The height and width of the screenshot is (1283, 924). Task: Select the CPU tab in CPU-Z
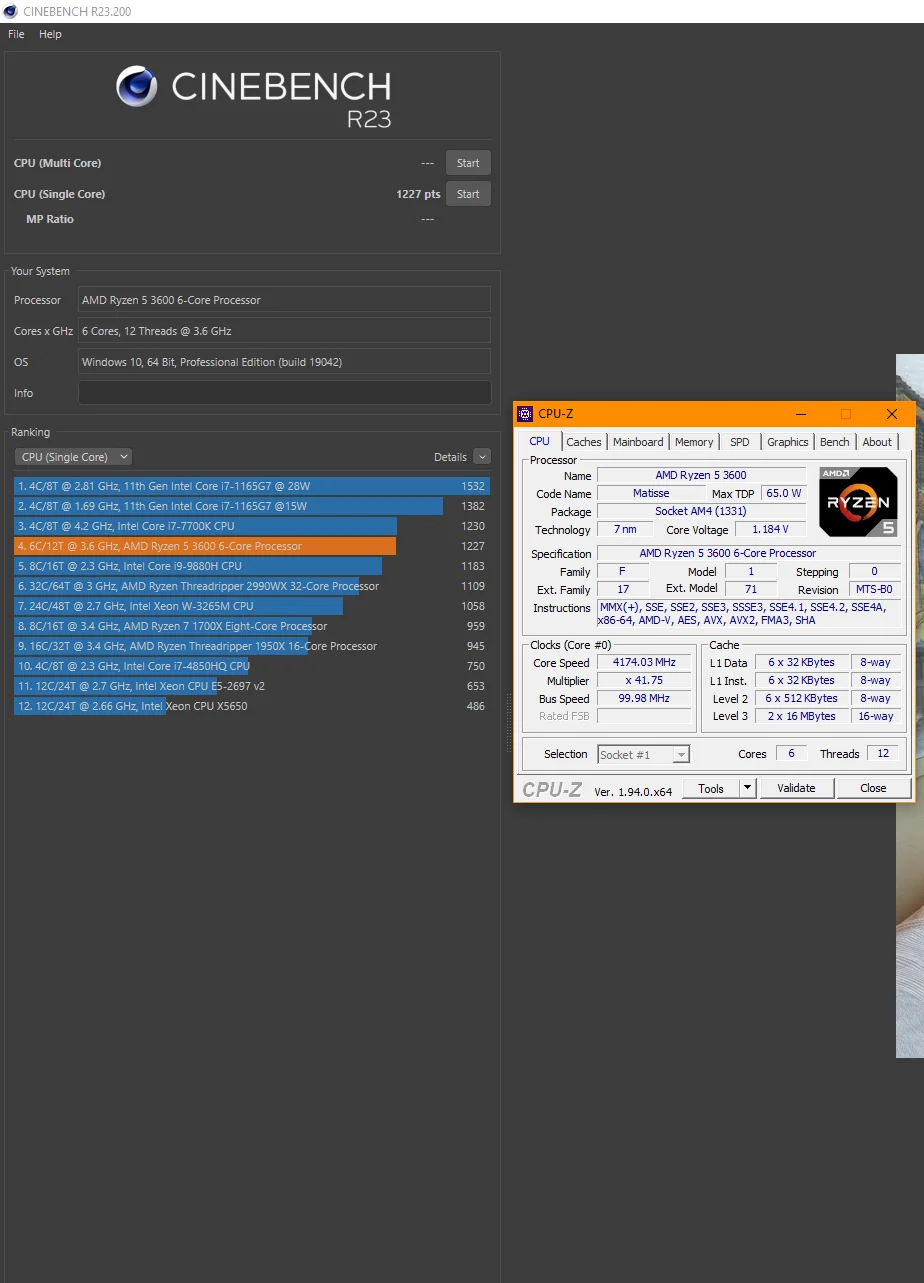pos(540,441)
